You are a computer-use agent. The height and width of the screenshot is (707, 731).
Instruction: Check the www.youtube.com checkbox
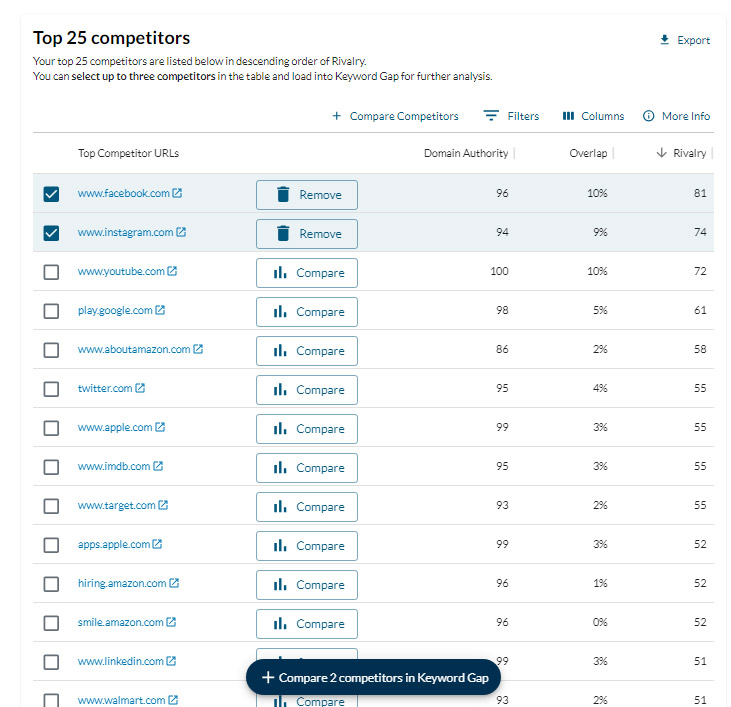[x=51, y=272]
